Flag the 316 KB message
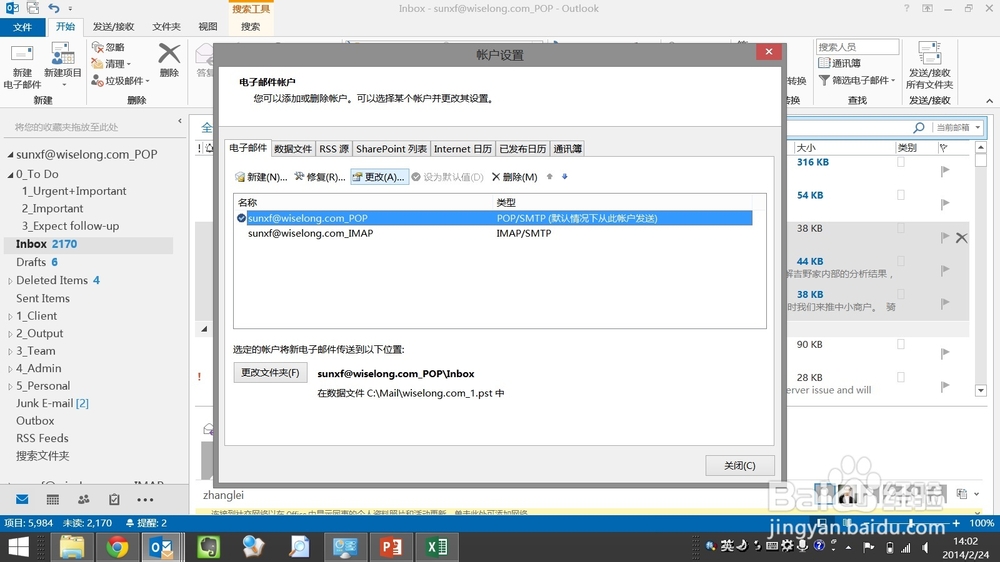This screenshot has height=562, width=1000. point(945,171)
